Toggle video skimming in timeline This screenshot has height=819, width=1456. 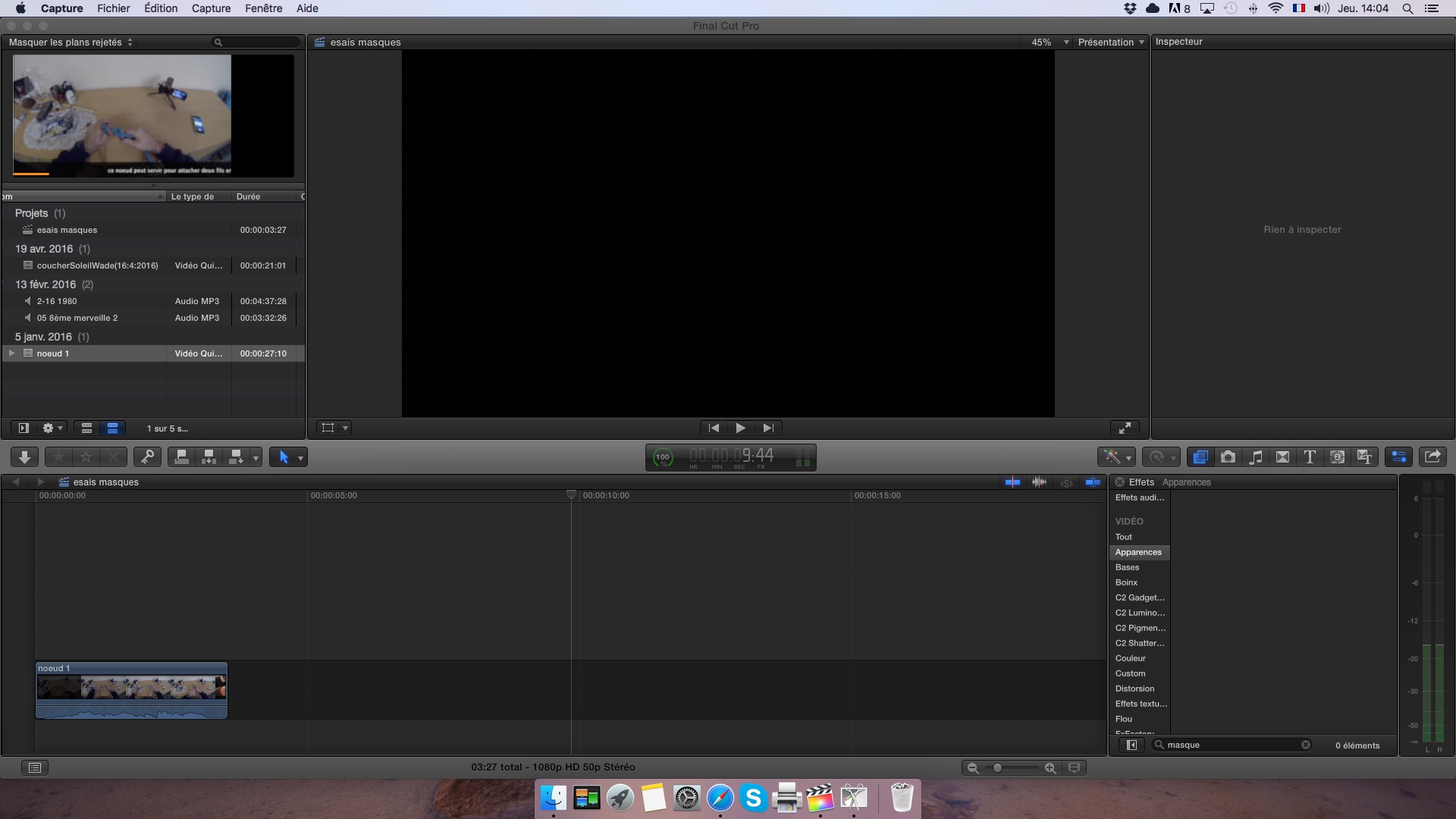pos(1012,482)
